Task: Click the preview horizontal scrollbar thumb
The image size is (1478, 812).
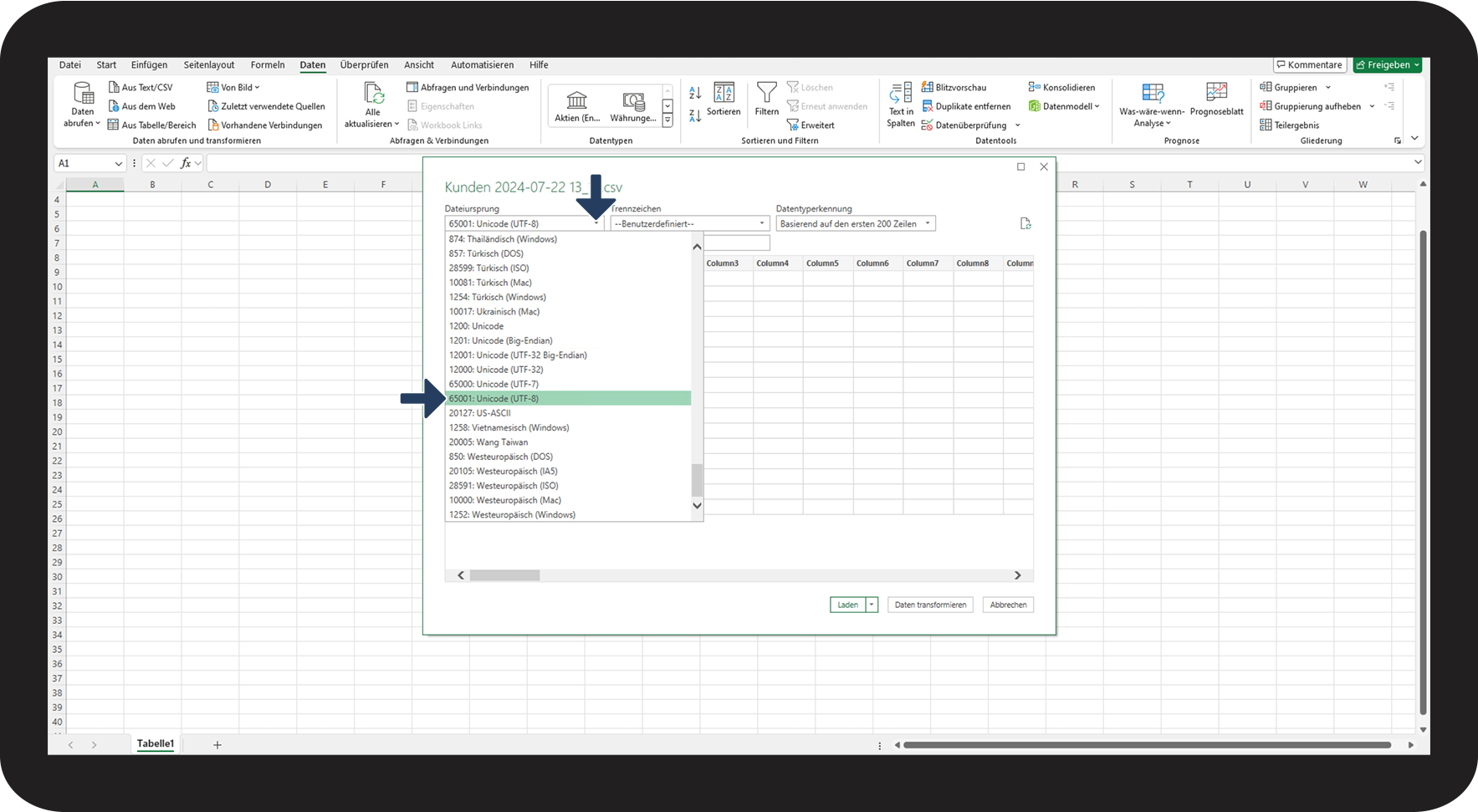Action: click(x=504, y=575)
